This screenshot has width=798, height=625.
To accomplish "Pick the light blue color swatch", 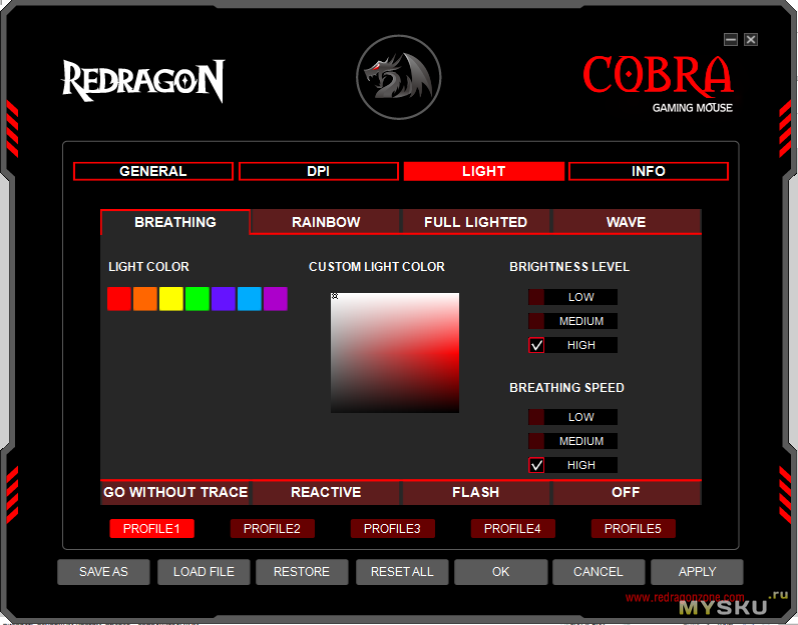I will [x=249, y=299].
